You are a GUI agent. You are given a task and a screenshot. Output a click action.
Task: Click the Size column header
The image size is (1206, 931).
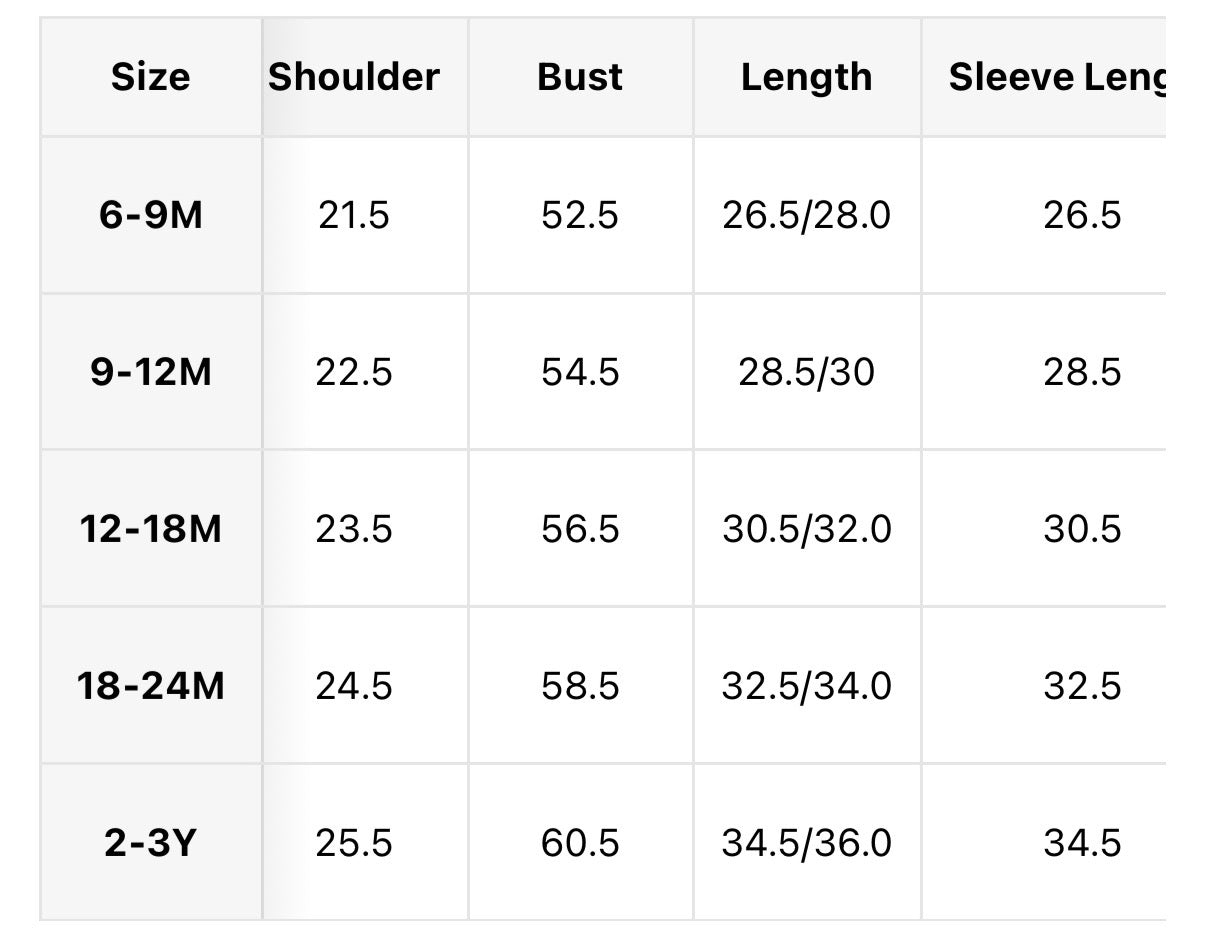coord(151,77)
